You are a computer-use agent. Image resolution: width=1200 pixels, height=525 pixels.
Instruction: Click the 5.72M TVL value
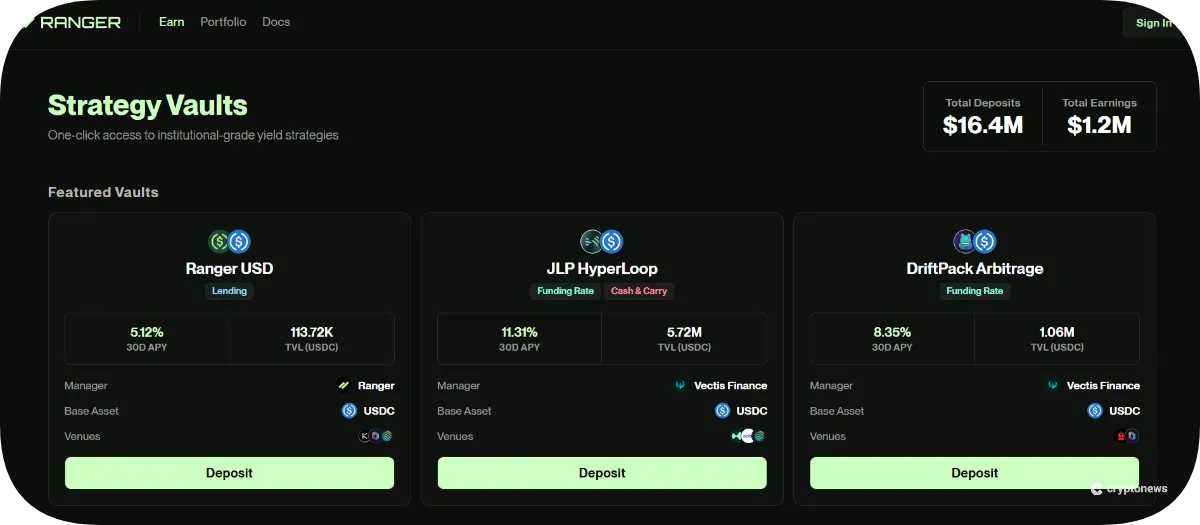tap(684, 332)
